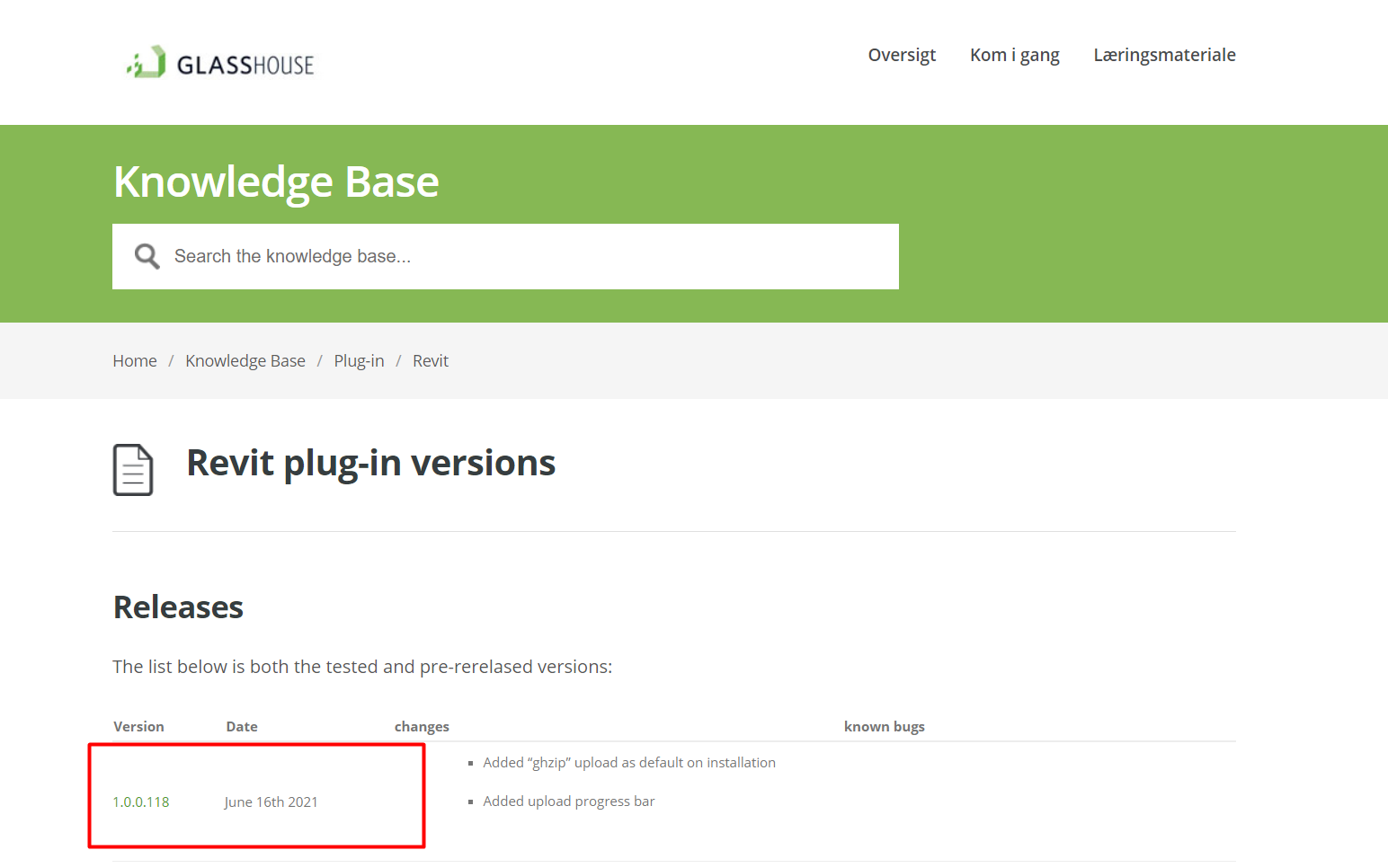Click the document icon beside the article title
The image size is (1388, 868).
[x=133, y=469]
